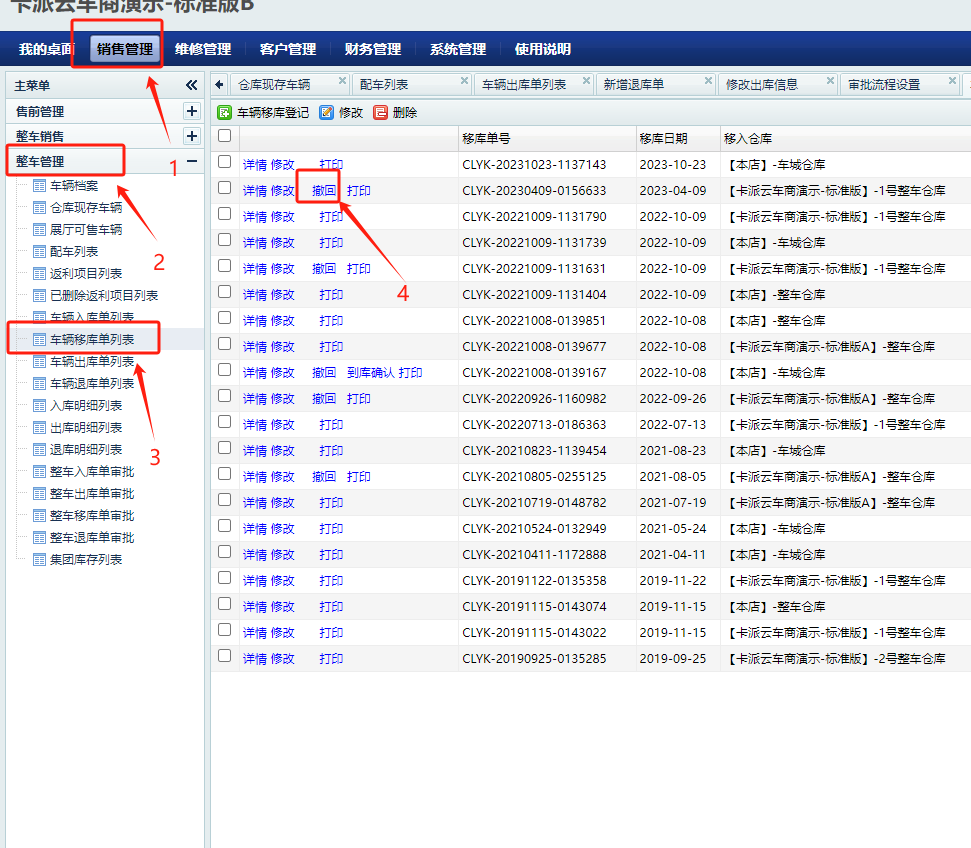Switch to the 车辆出库单列表 tab
This screenshot has width=971, height=848.
(x=524, y=85)
